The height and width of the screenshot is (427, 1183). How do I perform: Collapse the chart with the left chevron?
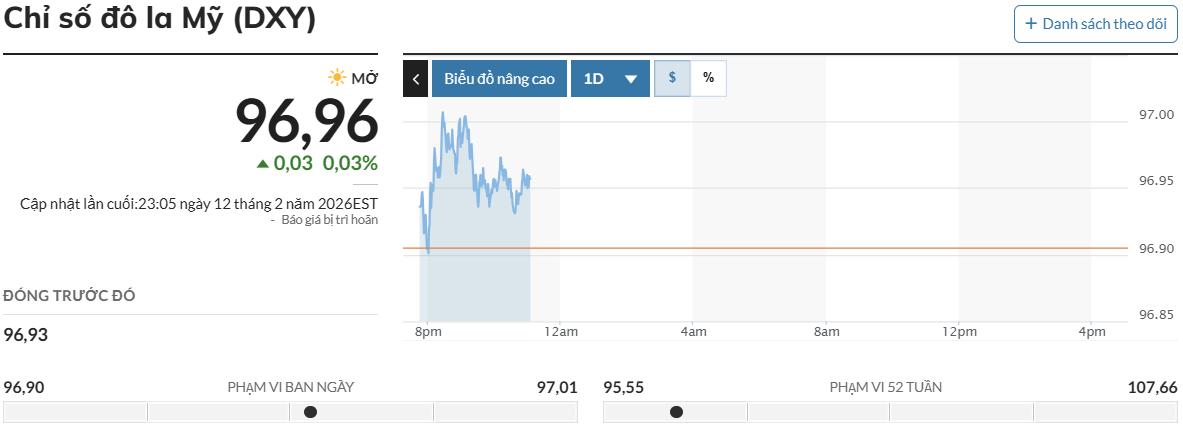coord(416,79)
